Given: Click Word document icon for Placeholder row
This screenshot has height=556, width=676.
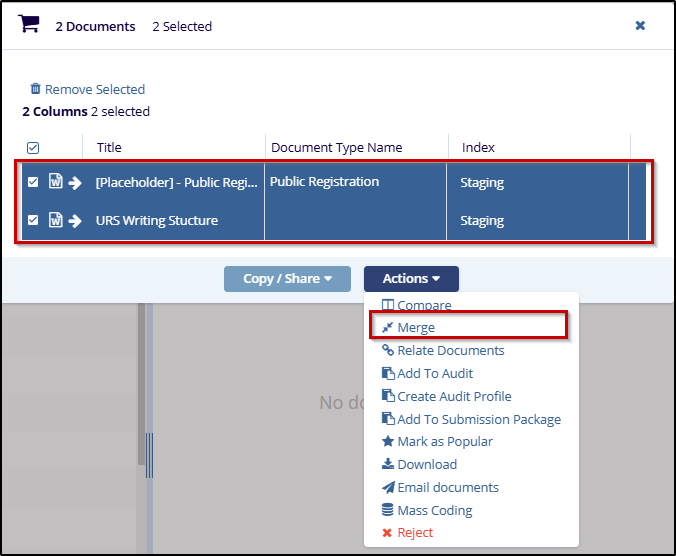Looking at the screenshot, I should coord(56,182).
